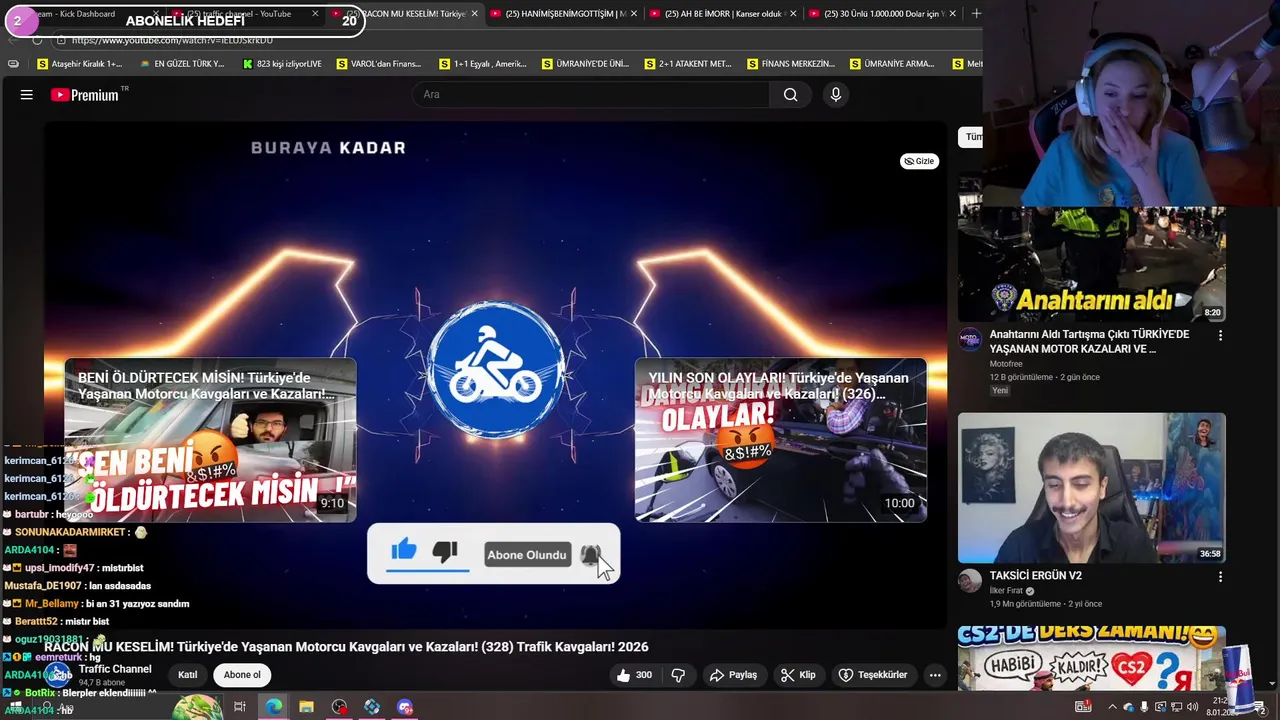Click thumbs-down icon in the video overlay
The image size is (1280, 720).
(x=445, y=551)
